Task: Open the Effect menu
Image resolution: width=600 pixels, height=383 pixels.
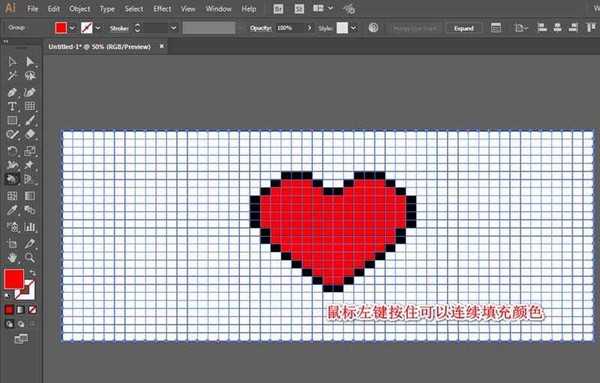Action: click(x=162, y=8)
